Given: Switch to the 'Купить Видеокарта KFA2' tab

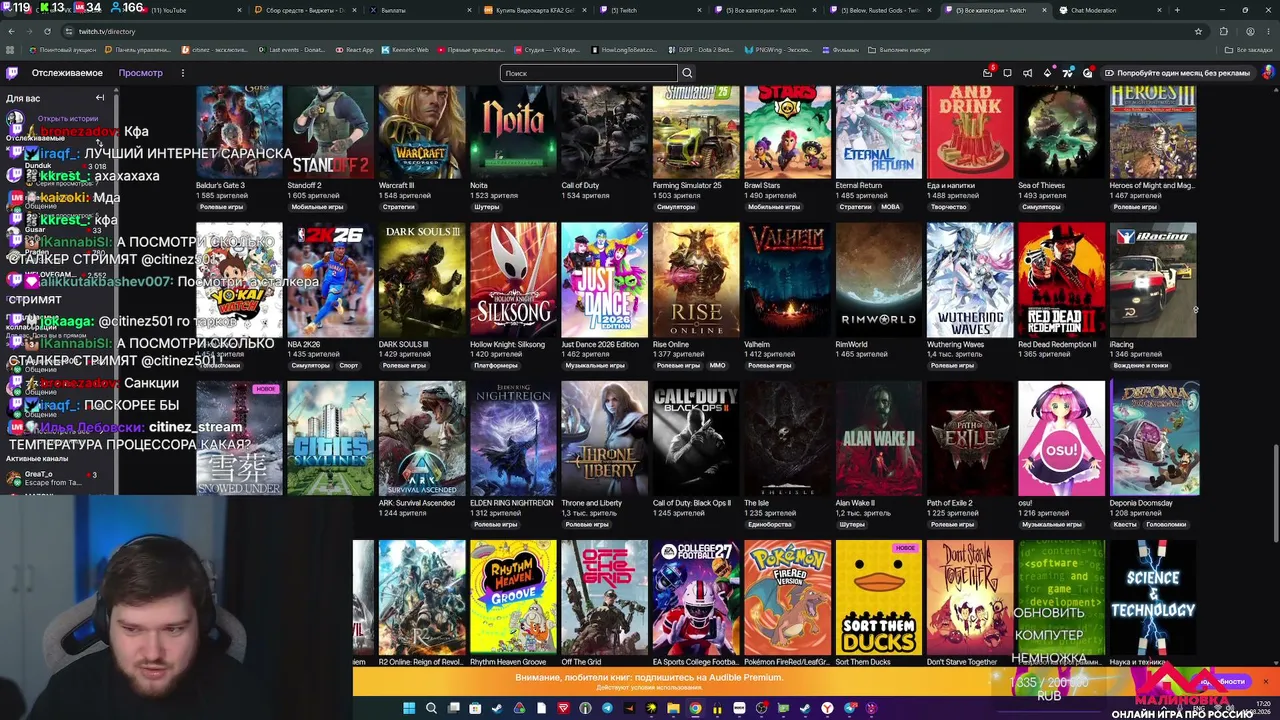Looking at the screenshot, I should point(535,10).
